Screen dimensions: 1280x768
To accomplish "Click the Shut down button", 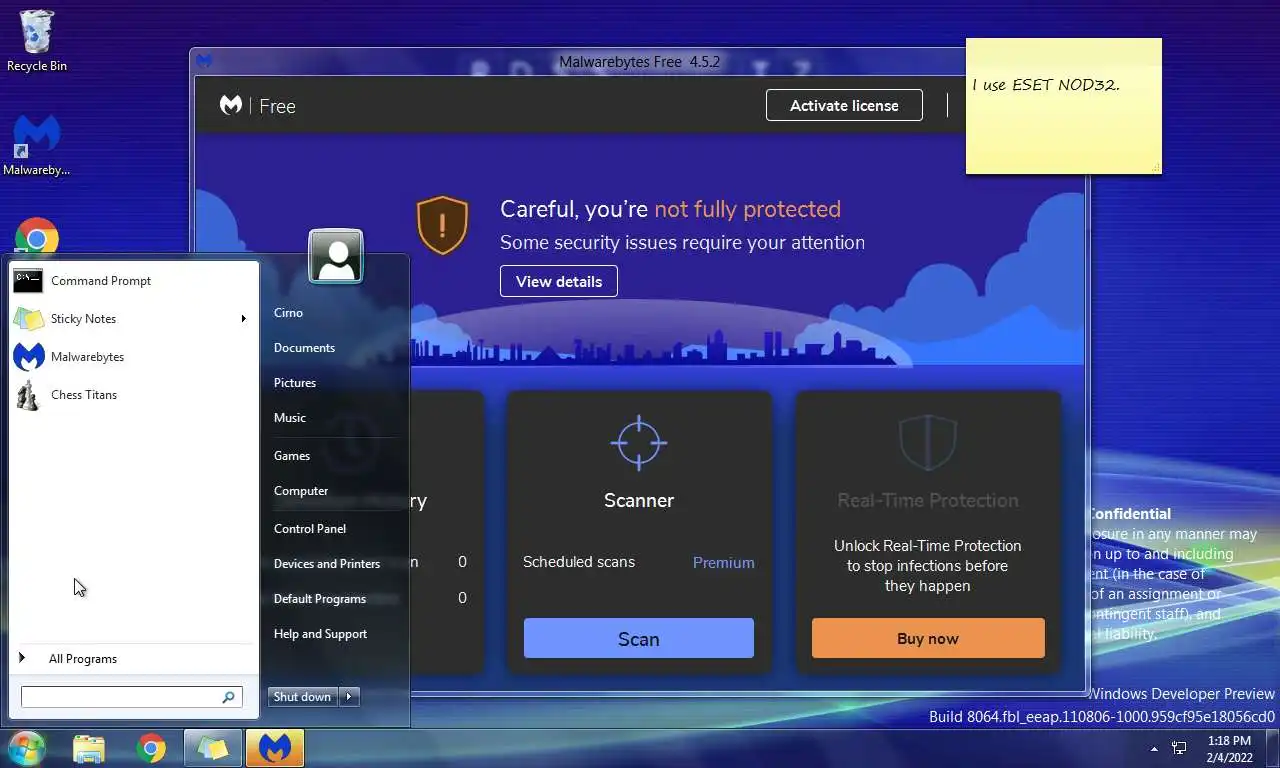I will 303,697.
